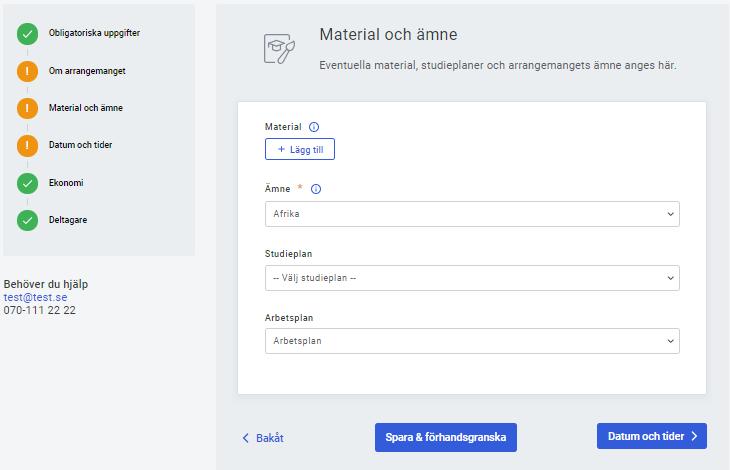Click the info icon next to Ämne label
This screenshot has width=730, height=470.
316,189
